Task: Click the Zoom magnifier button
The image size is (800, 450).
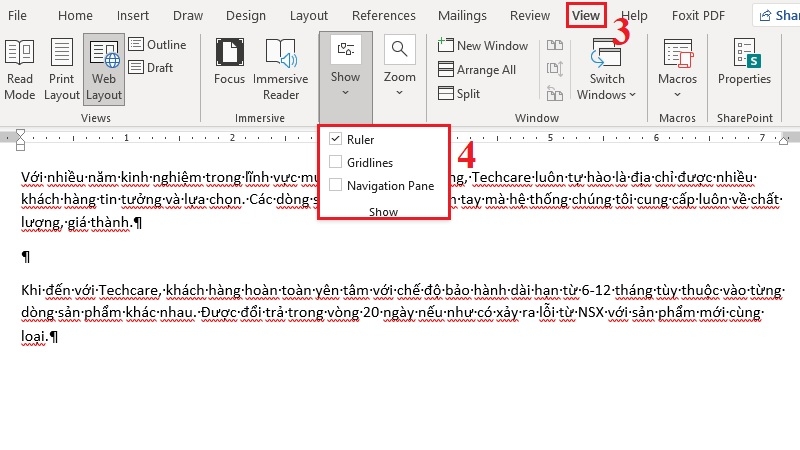Action: point(399,49)
